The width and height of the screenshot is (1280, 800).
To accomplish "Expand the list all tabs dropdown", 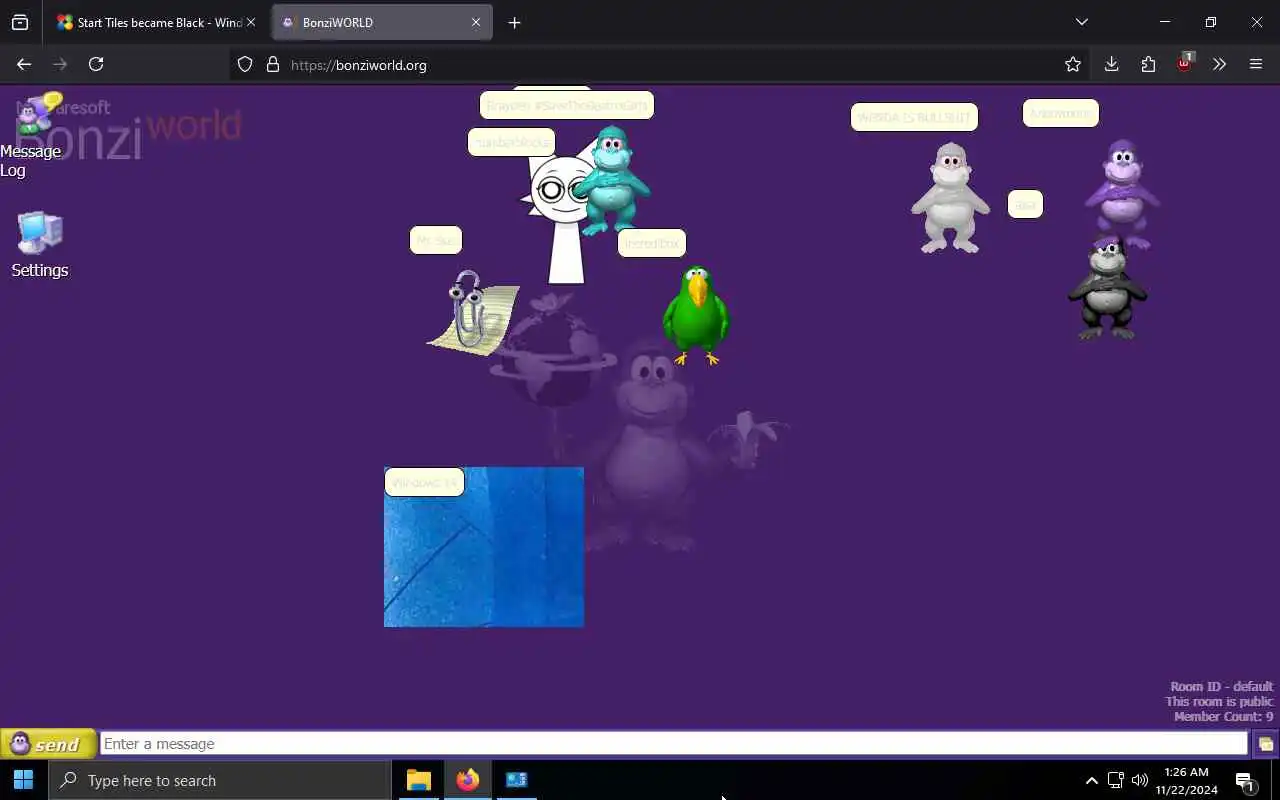I will pos(1081,22).
